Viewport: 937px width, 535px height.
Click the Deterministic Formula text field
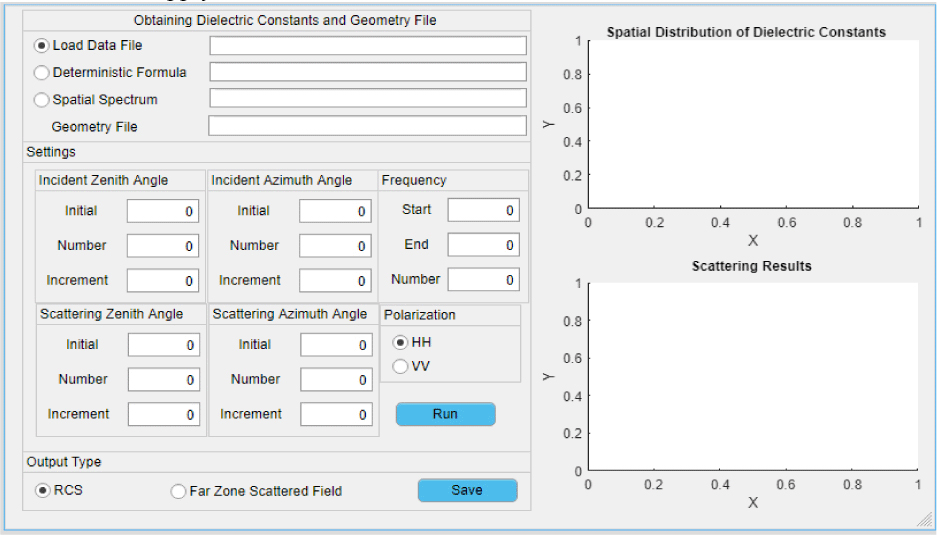[x=367, y=72]
